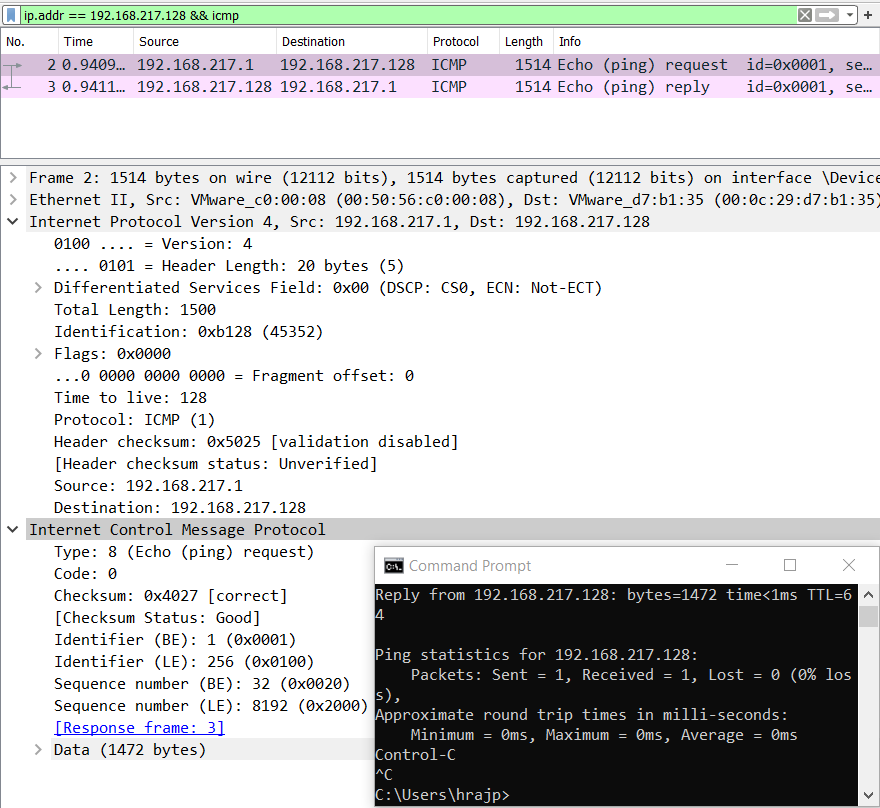Expand the Frame 2 tree node
This screenshot has width=880, height=808.
tap(13, 178)
